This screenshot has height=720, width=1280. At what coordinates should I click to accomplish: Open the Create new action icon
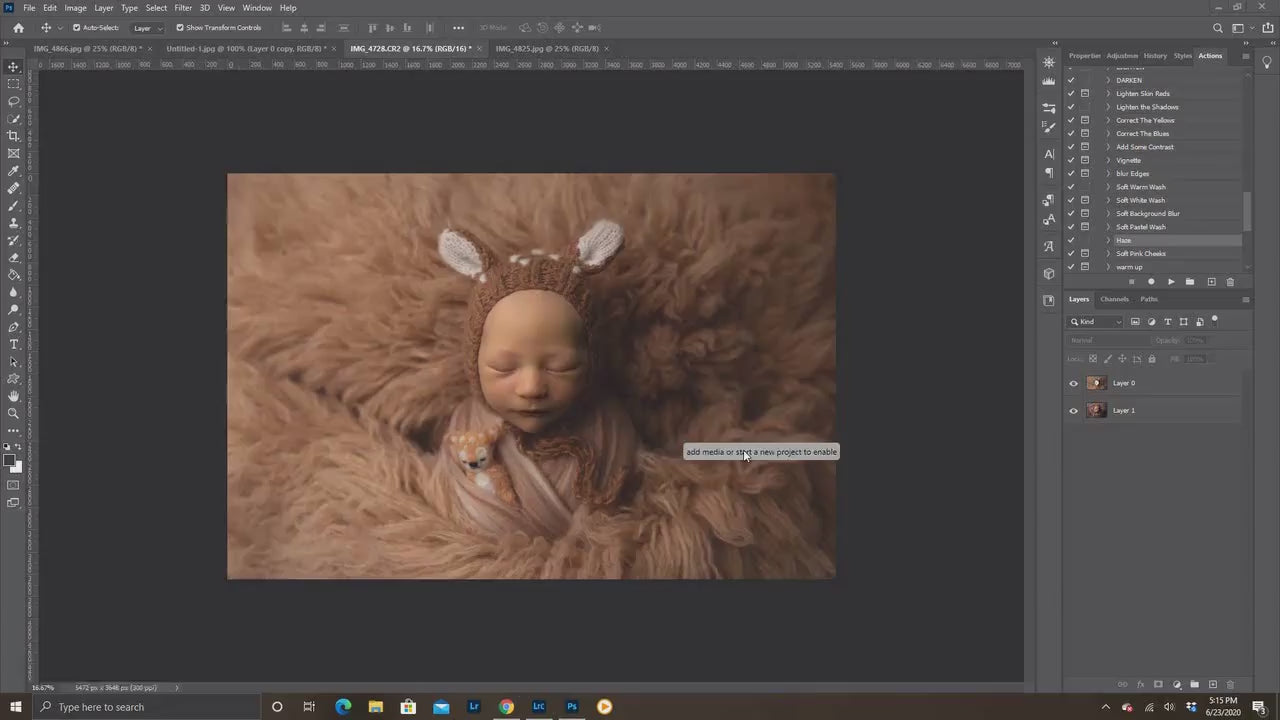(1211, 282)
